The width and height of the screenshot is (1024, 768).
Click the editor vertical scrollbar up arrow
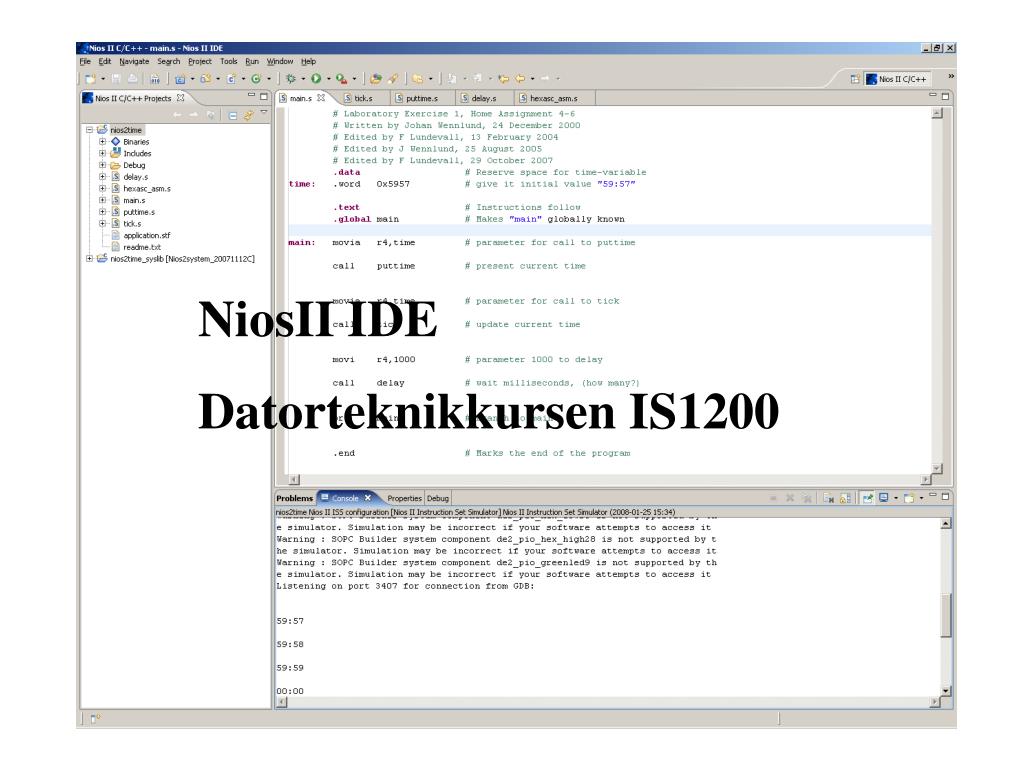point(937,113)
